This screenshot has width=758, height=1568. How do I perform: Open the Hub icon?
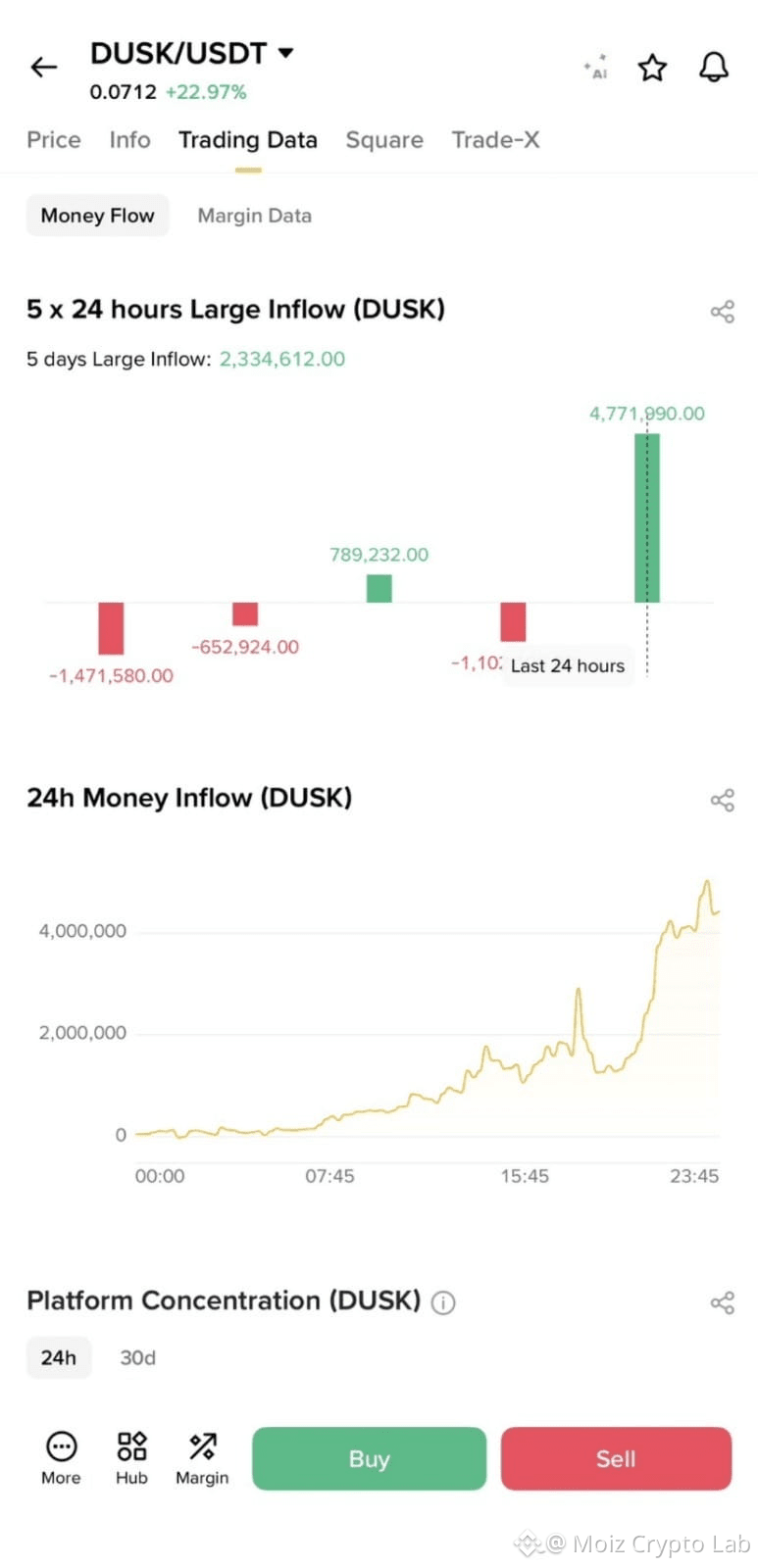(x=131, y=1457)
